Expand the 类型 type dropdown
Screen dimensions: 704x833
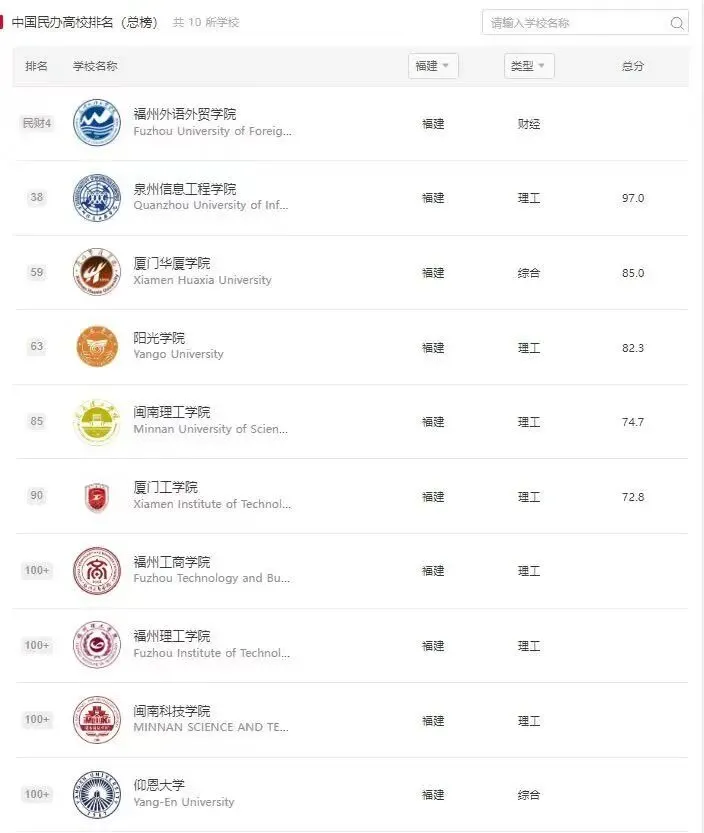click(529, 66)
